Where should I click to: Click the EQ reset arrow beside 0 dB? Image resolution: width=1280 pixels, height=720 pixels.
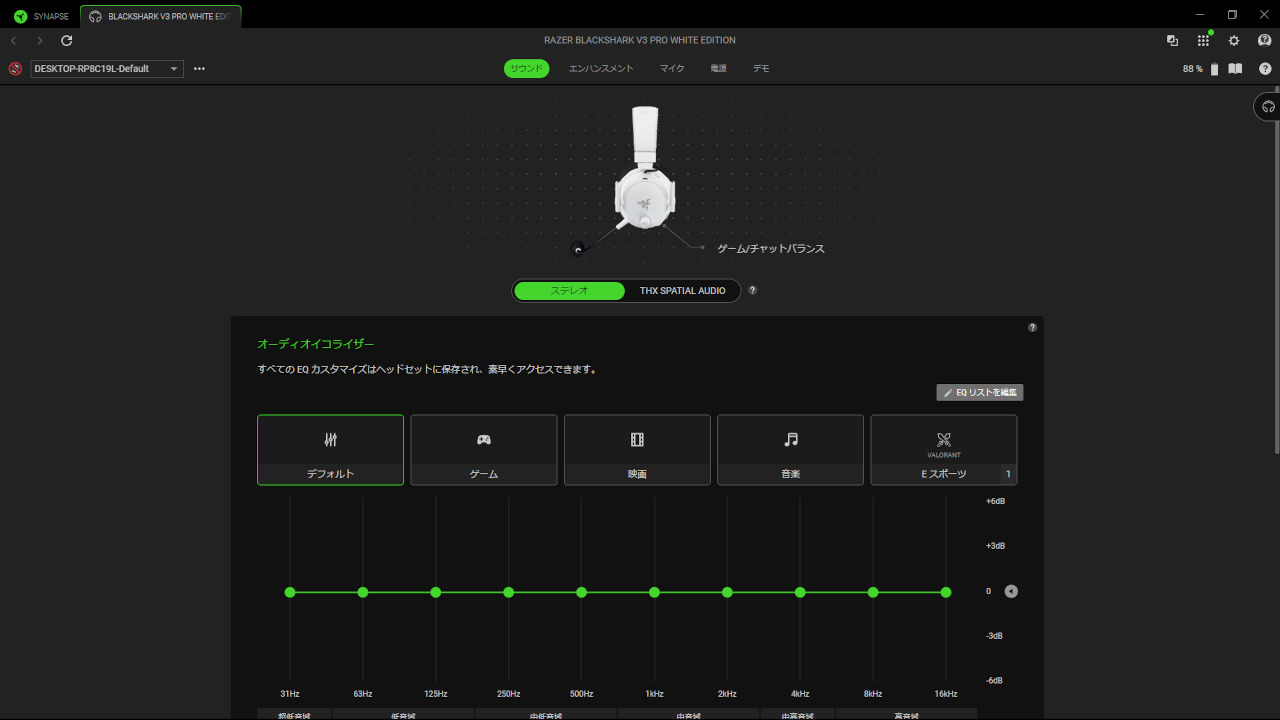pyautogui.click(x=1011, y=591)
